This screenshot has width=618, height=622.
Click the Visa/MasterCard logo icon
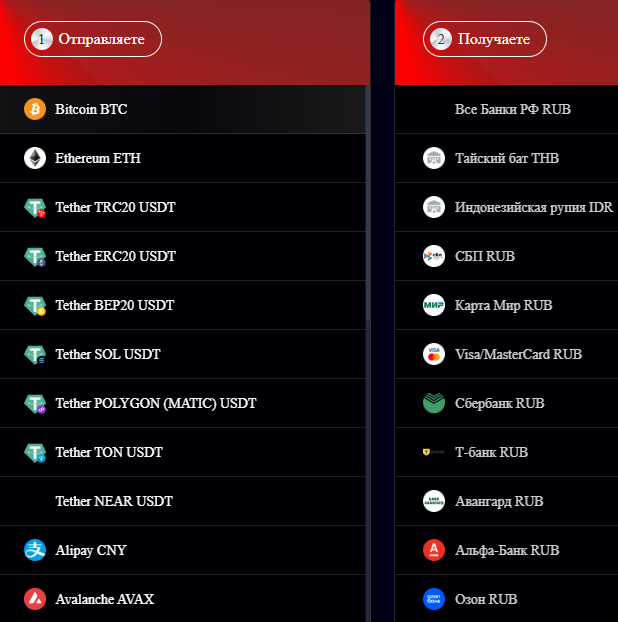(x=434, y=354)
